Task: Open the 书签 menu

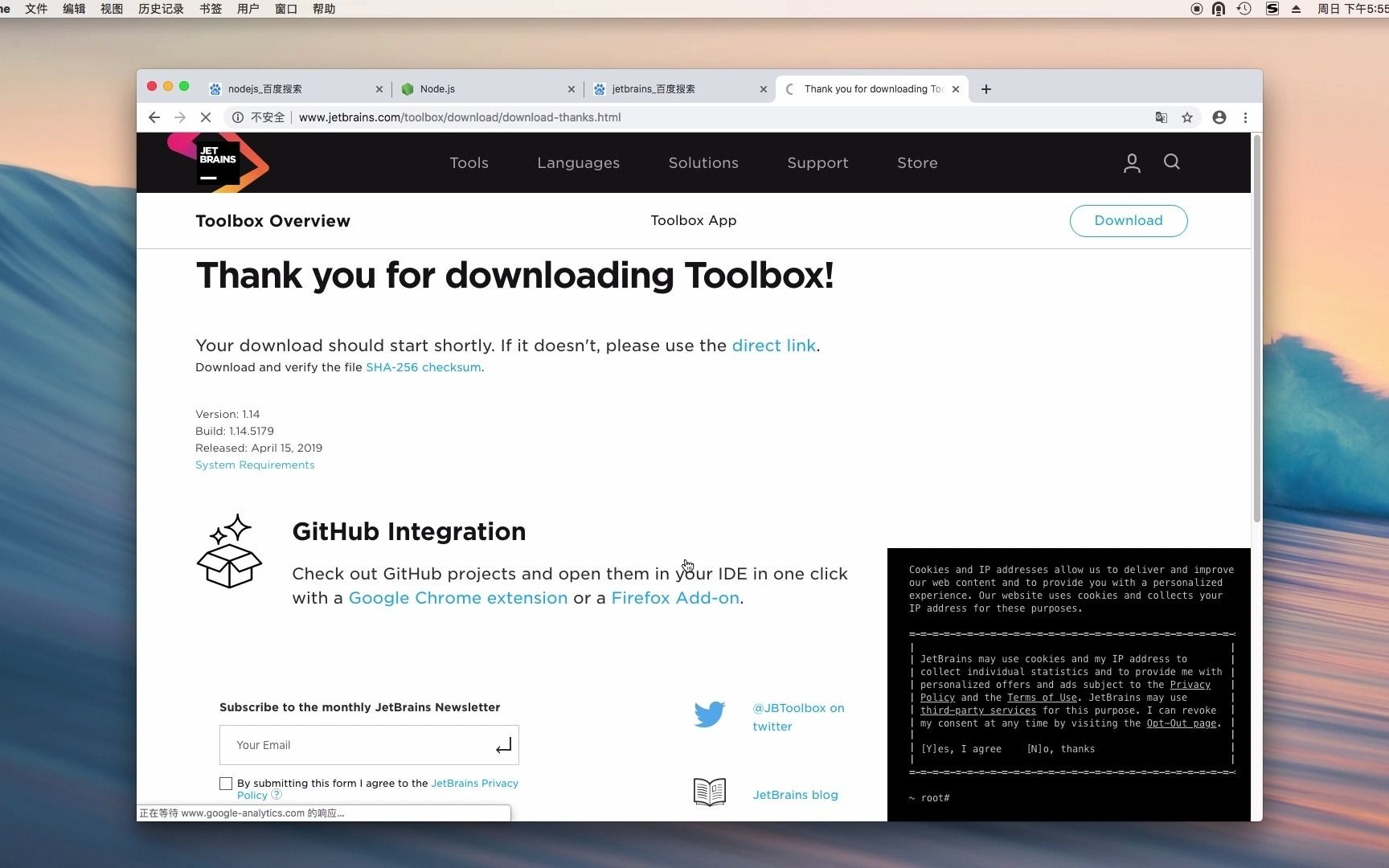Action: click(x=211, y=9)
